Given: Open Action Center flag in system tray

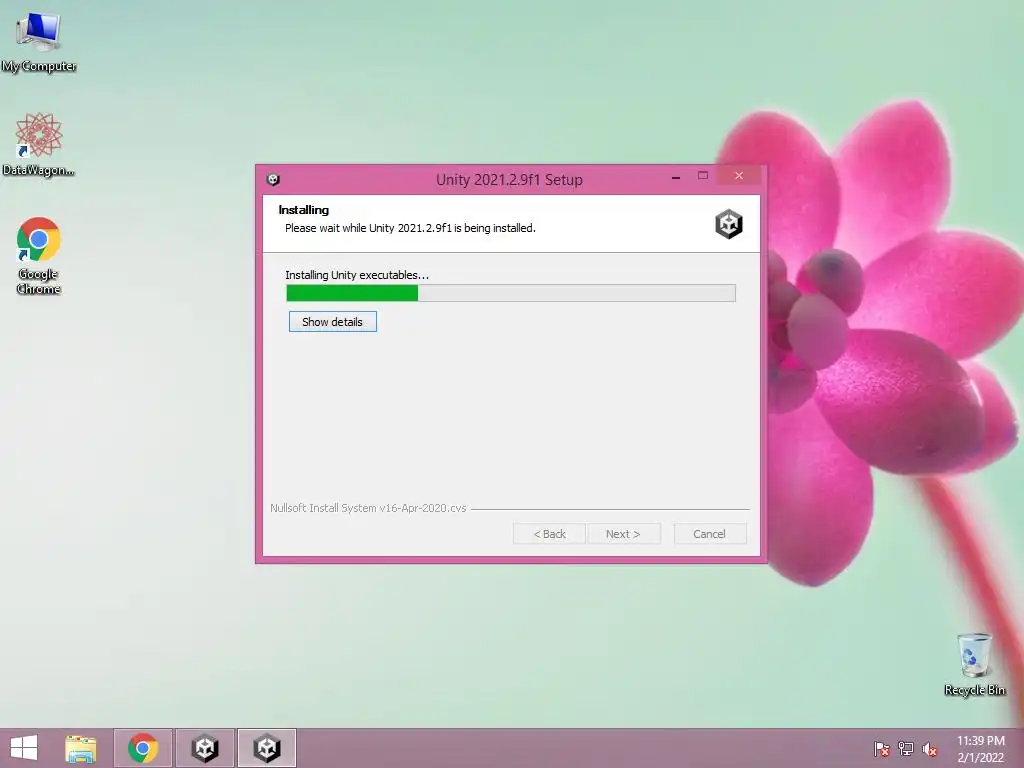Looking at the screenshot, I should point(881,749).
